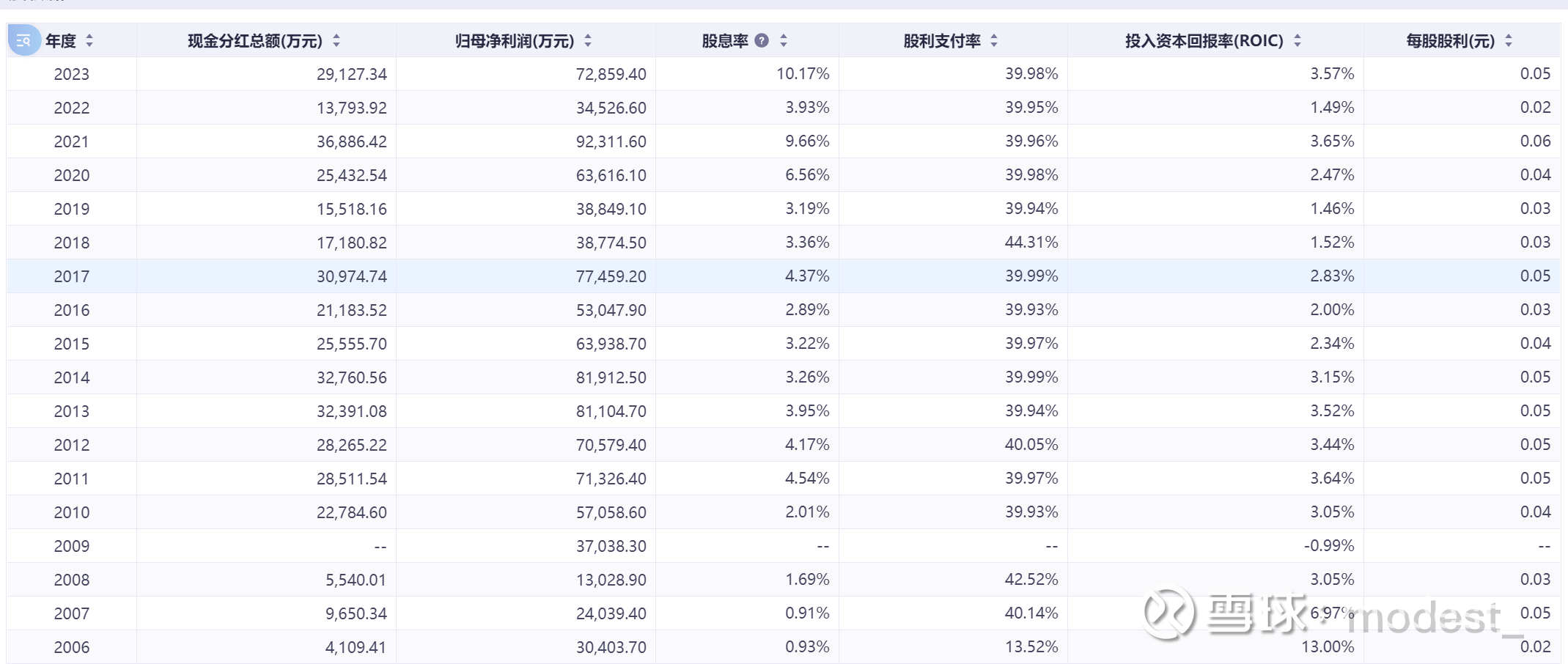
Task: Toggle the sort arrows for 年度
Action: coord(89,40)
